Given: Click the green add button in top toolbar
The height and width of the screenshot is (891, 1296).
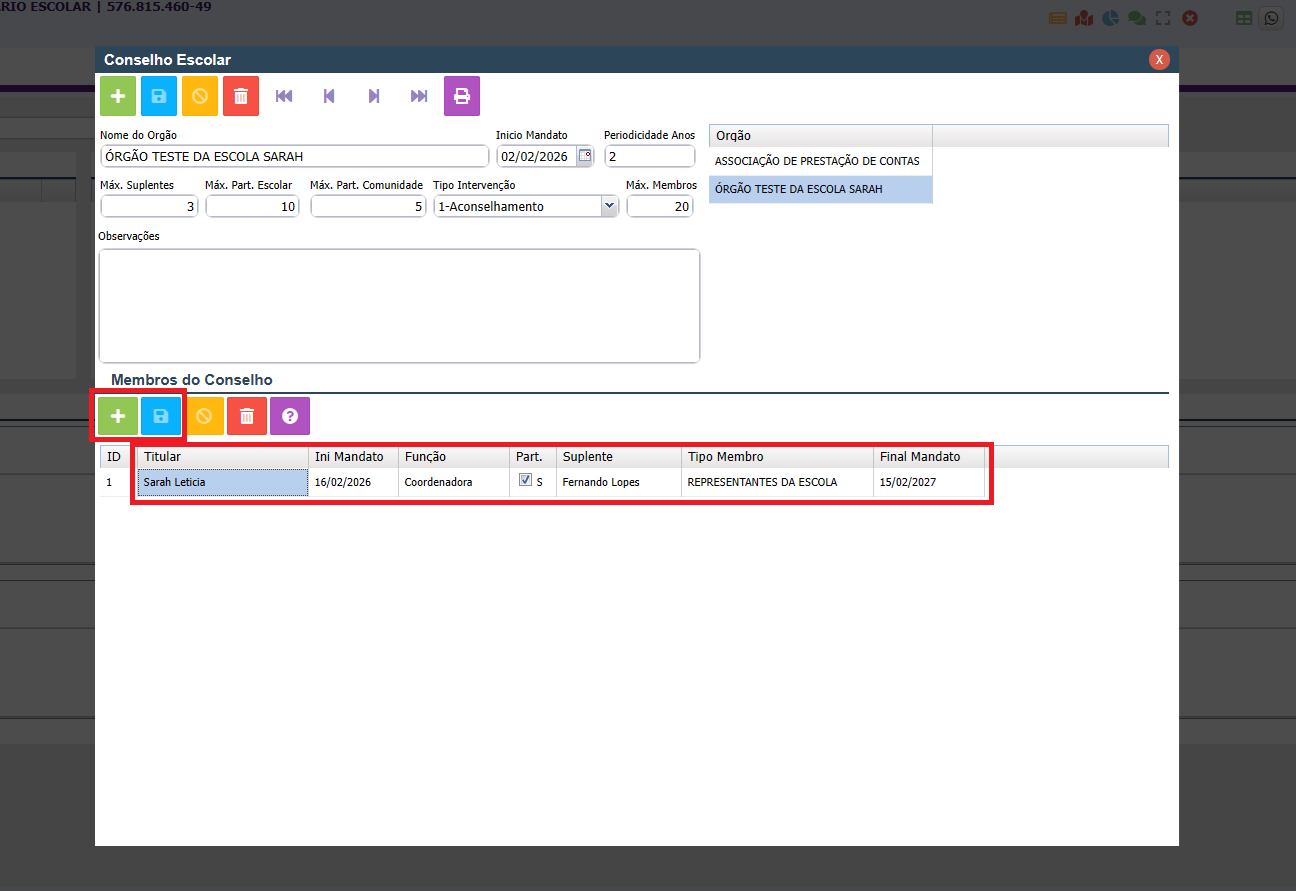Looking at the screenshot, I should point(118,96).
